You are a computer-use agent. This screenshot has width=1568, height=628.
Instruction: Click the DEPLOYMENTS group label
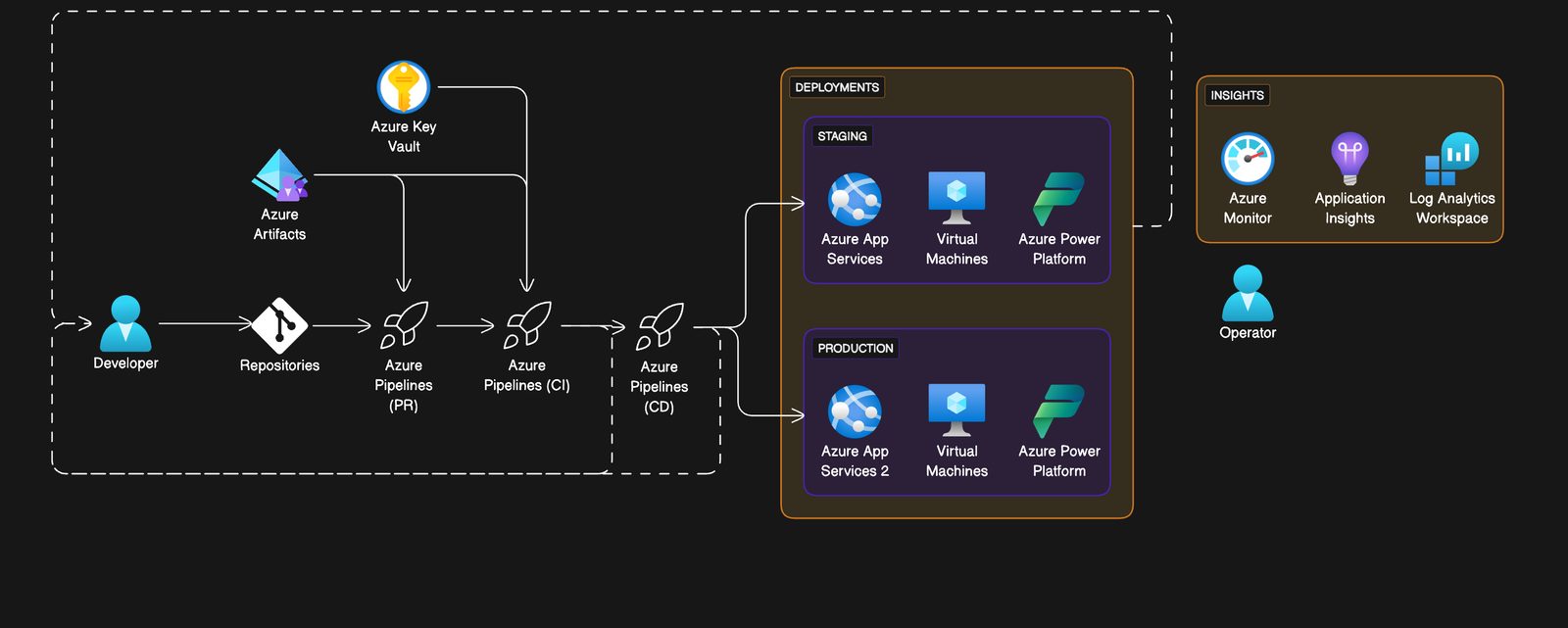[x=837, y=87]
